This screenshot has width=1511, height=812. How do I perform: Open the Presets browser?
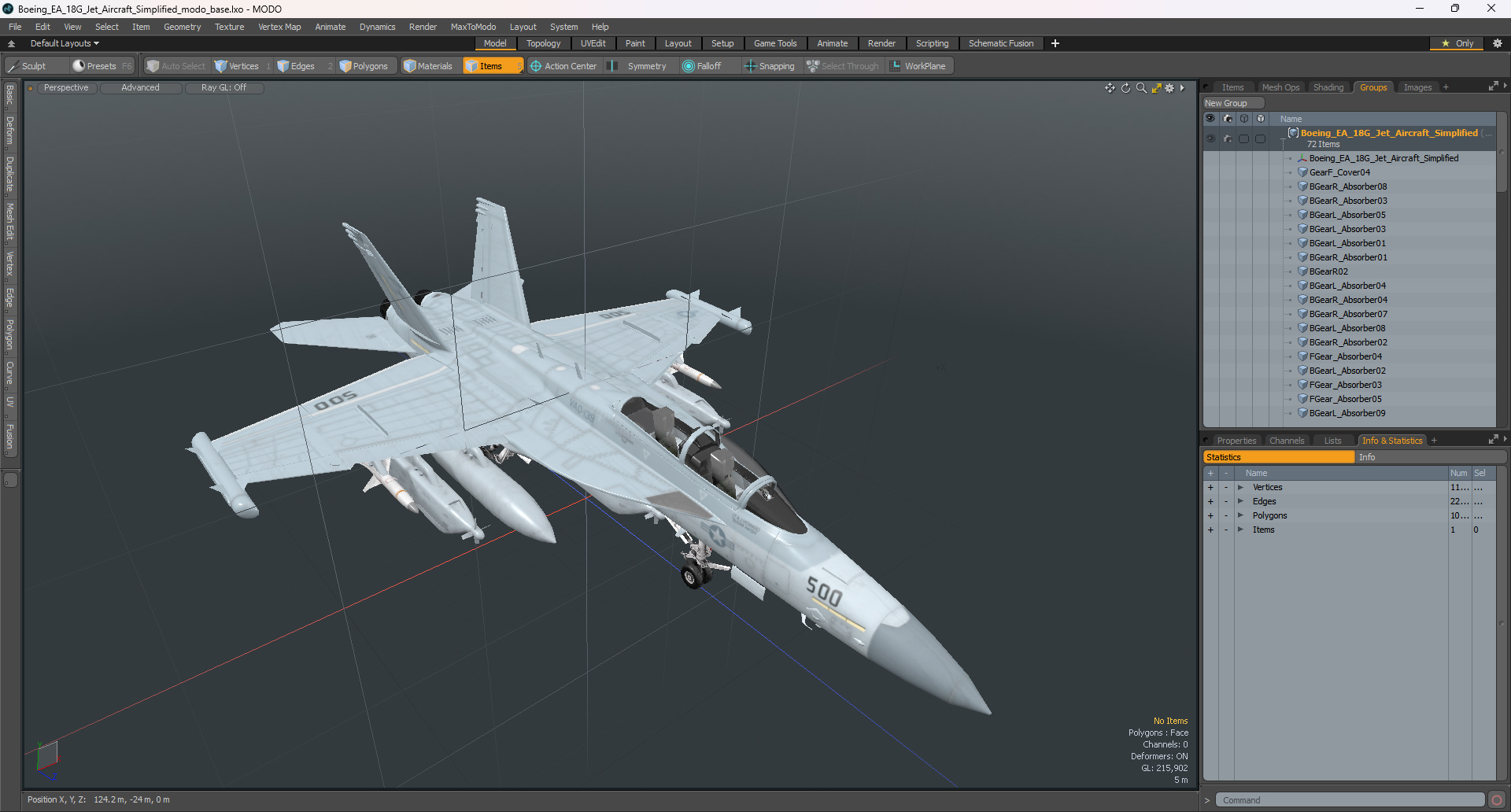point(101,66)
